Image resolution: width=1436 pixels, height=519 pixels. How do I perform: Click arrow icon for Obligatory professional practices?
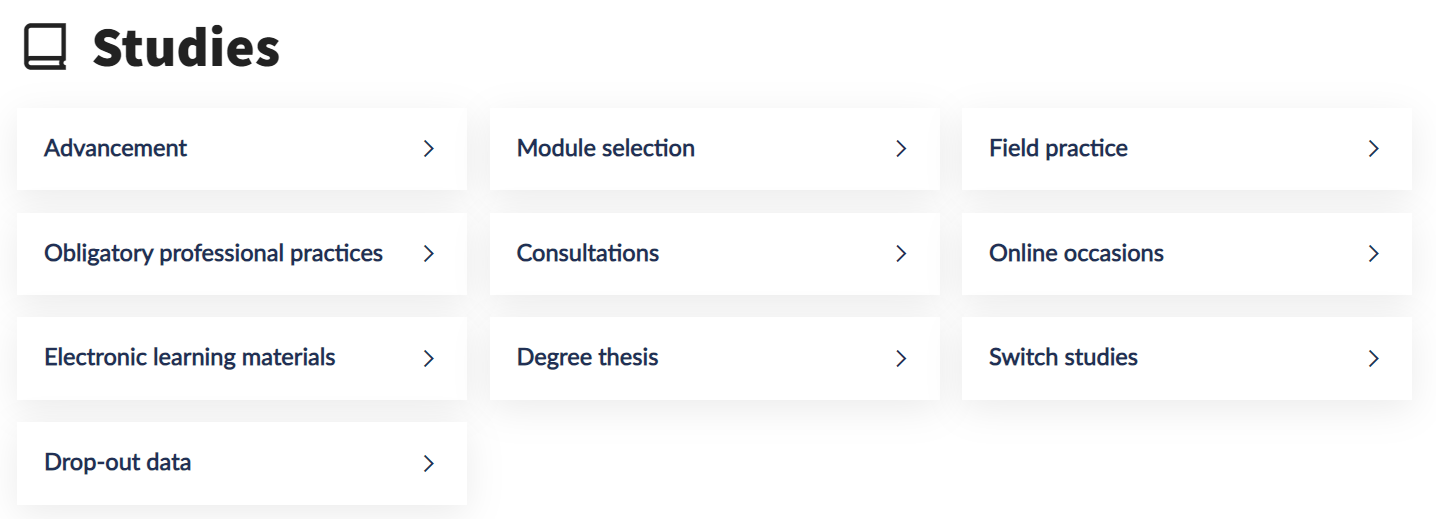point(429,254)
